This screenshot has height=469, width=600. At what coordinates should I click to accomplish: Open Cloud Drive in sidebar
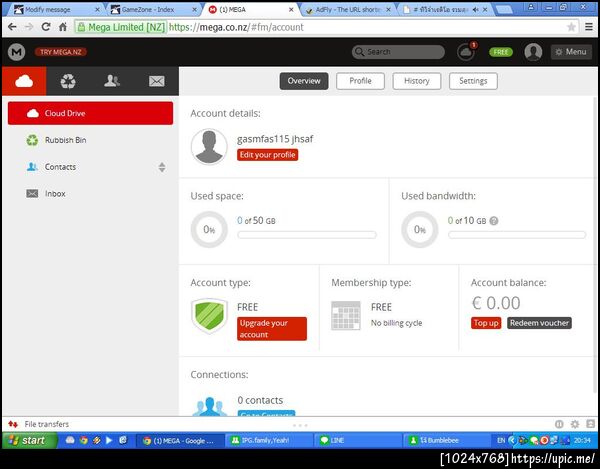(x=90, y=113)
